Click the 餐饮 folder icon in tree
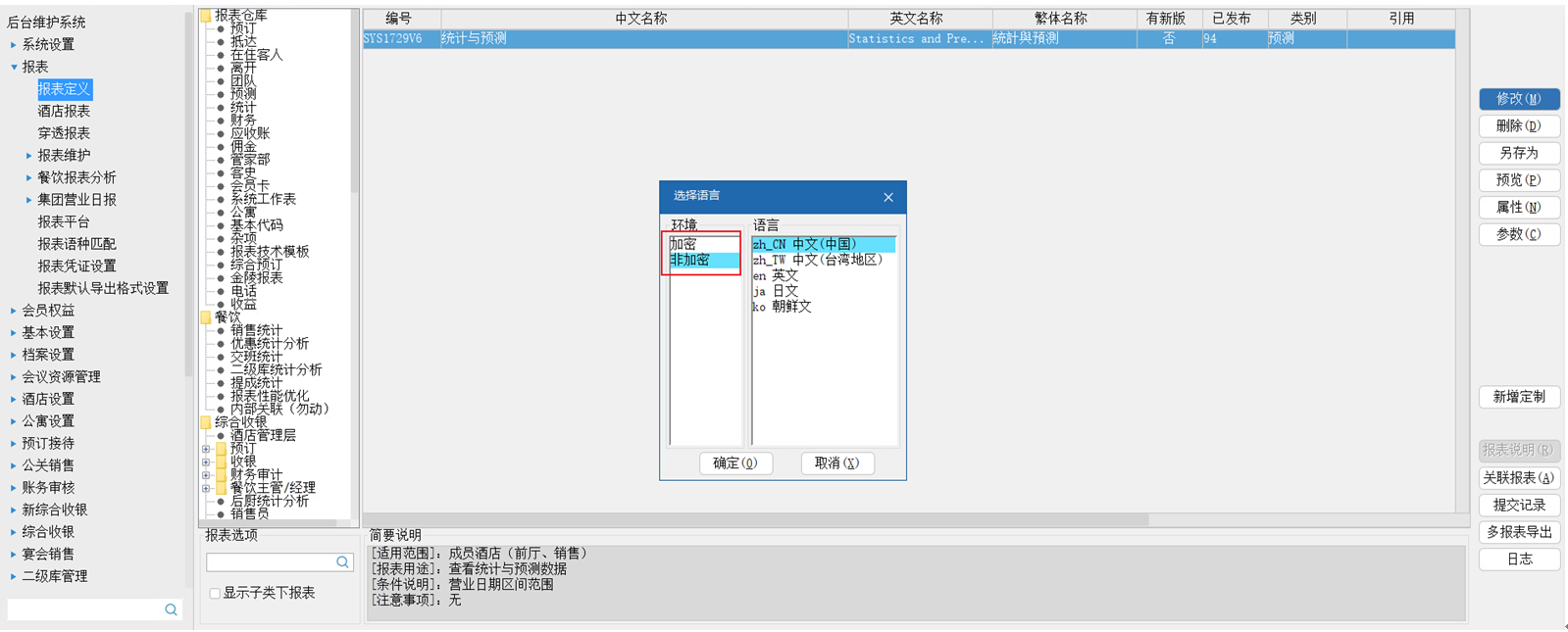 click(x=206, y=317)
